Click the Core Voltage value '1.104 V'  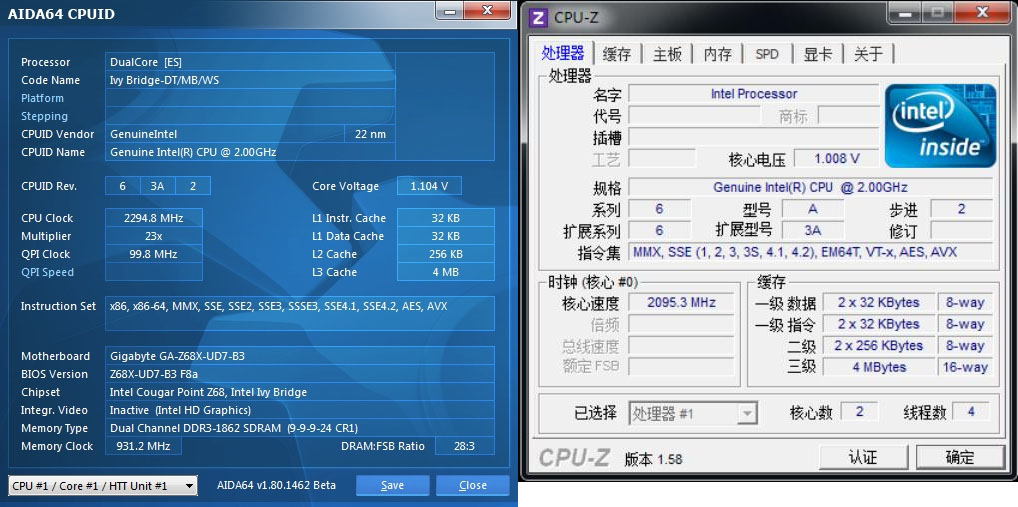429,186
